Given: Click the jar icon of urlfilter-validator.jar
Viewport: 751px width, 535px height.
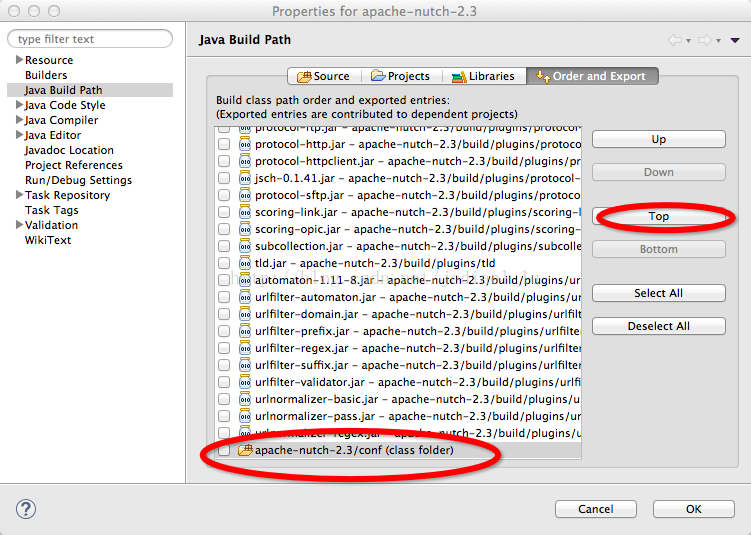Looking at the screenshot, I should tap(245, 382).
